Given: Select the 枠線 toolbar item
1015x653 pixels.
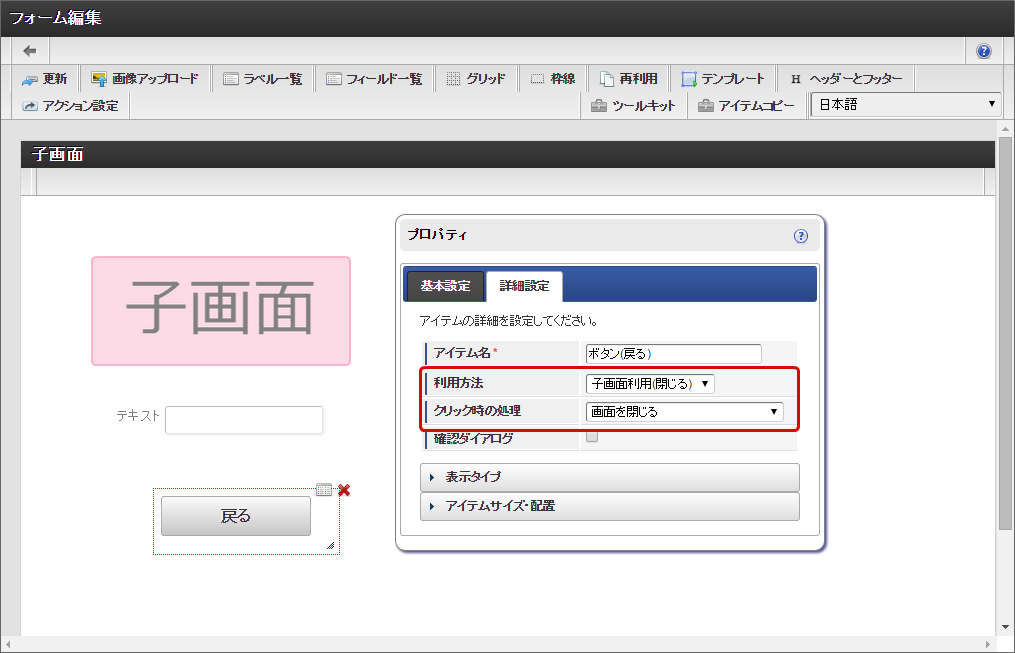Looking at the screenshot, I should pyautogui.click(x=553, y=79).
